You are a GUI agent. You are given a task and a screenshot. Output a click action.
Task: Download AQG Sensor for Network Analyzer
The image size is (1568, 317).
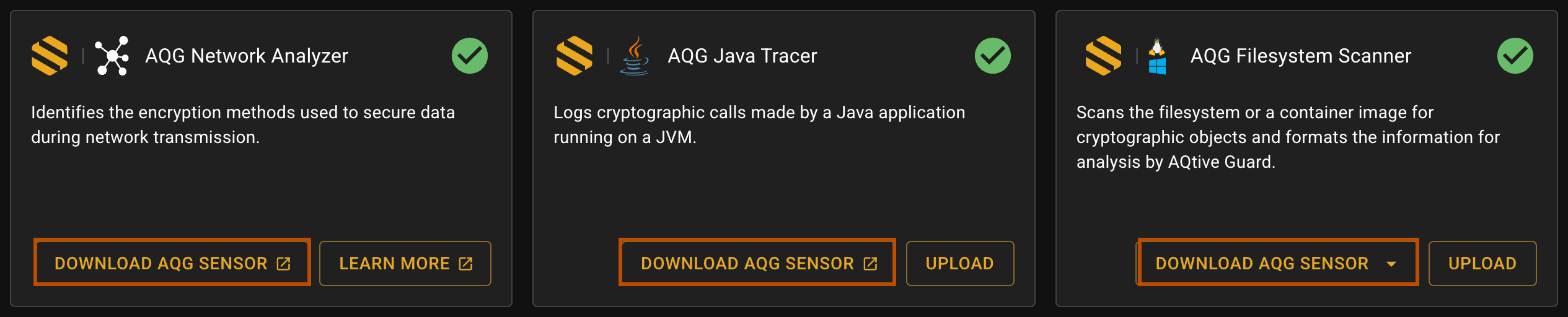pos(172,263)
